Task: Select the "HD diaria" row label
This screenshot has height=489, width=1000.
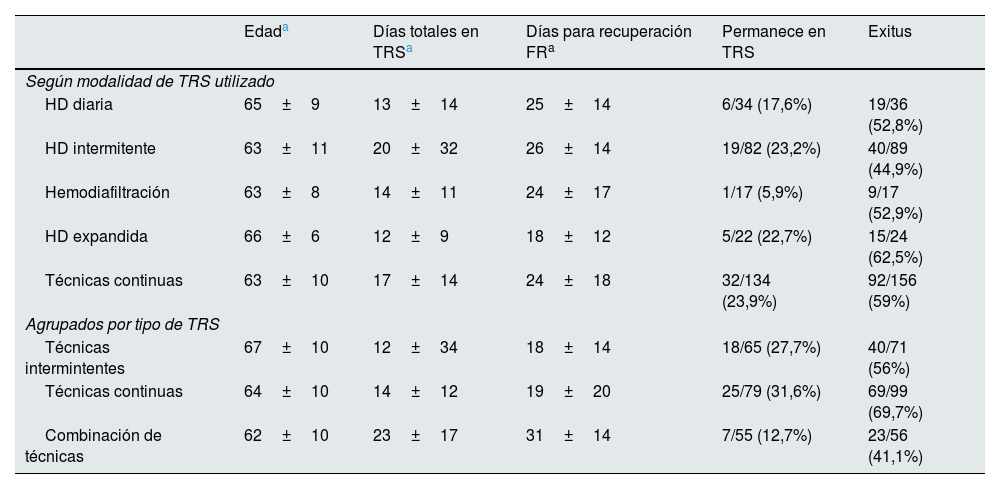Action: pyautogui.click(x=79, y=104)
